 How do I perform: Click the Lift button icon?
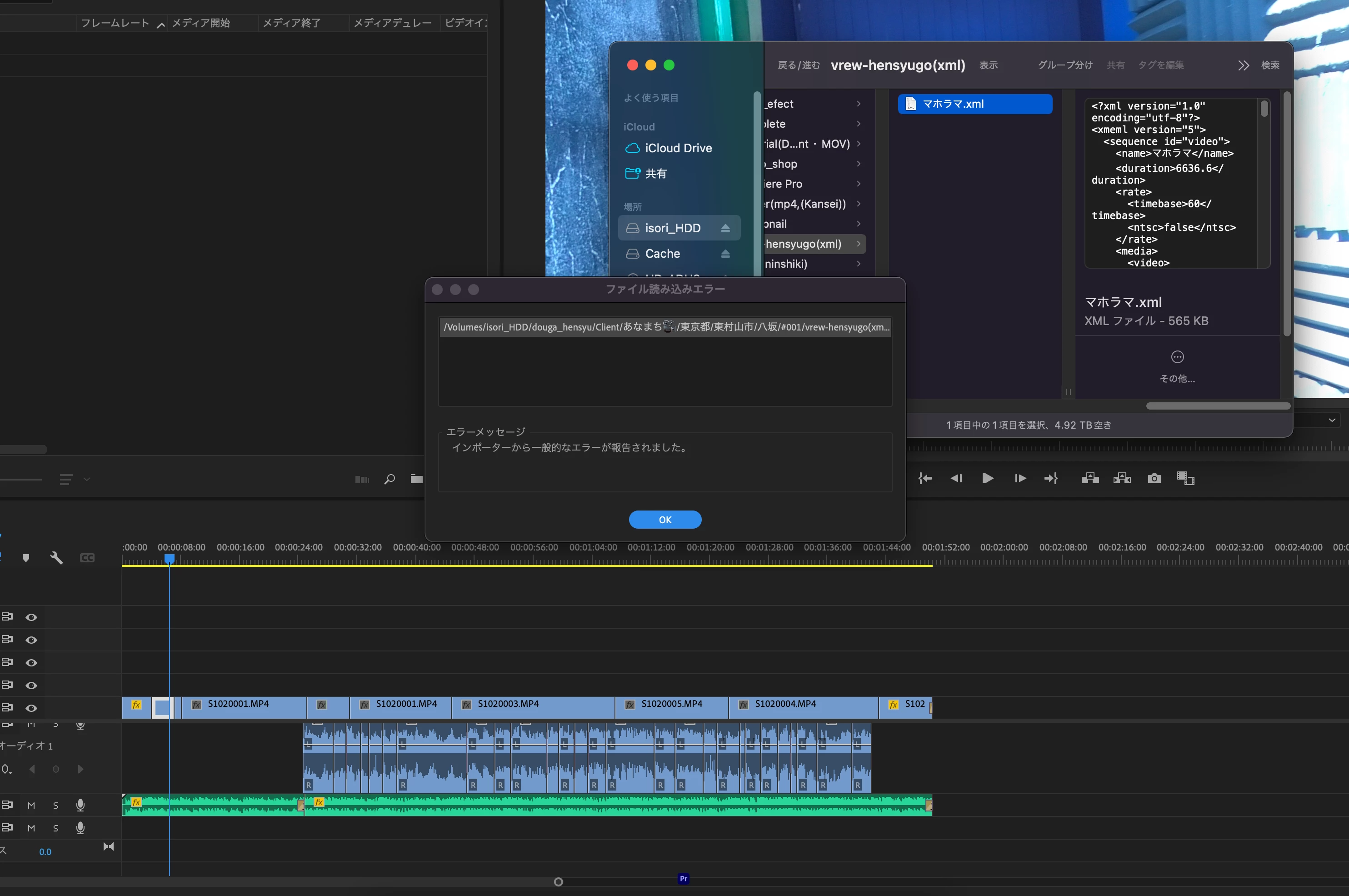1089,478
